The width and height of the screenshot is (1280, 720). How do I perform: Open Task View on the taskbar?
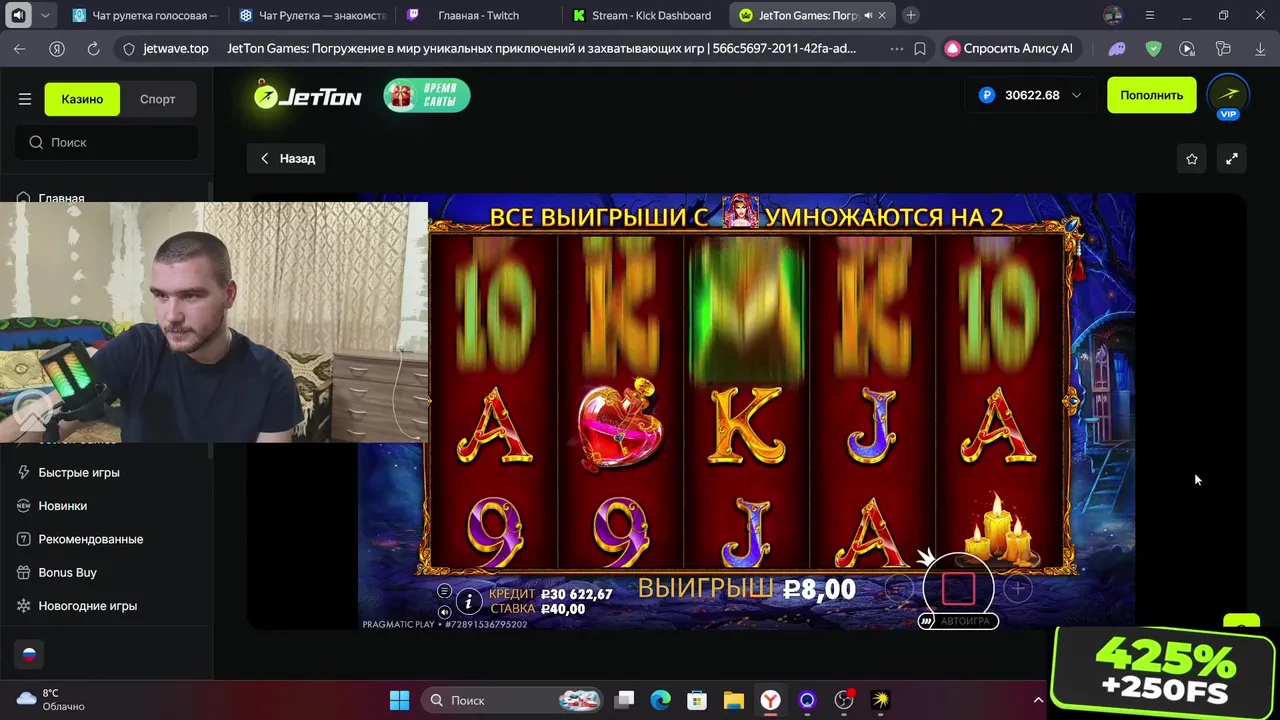pyautogui.click(x=624, y=700)
